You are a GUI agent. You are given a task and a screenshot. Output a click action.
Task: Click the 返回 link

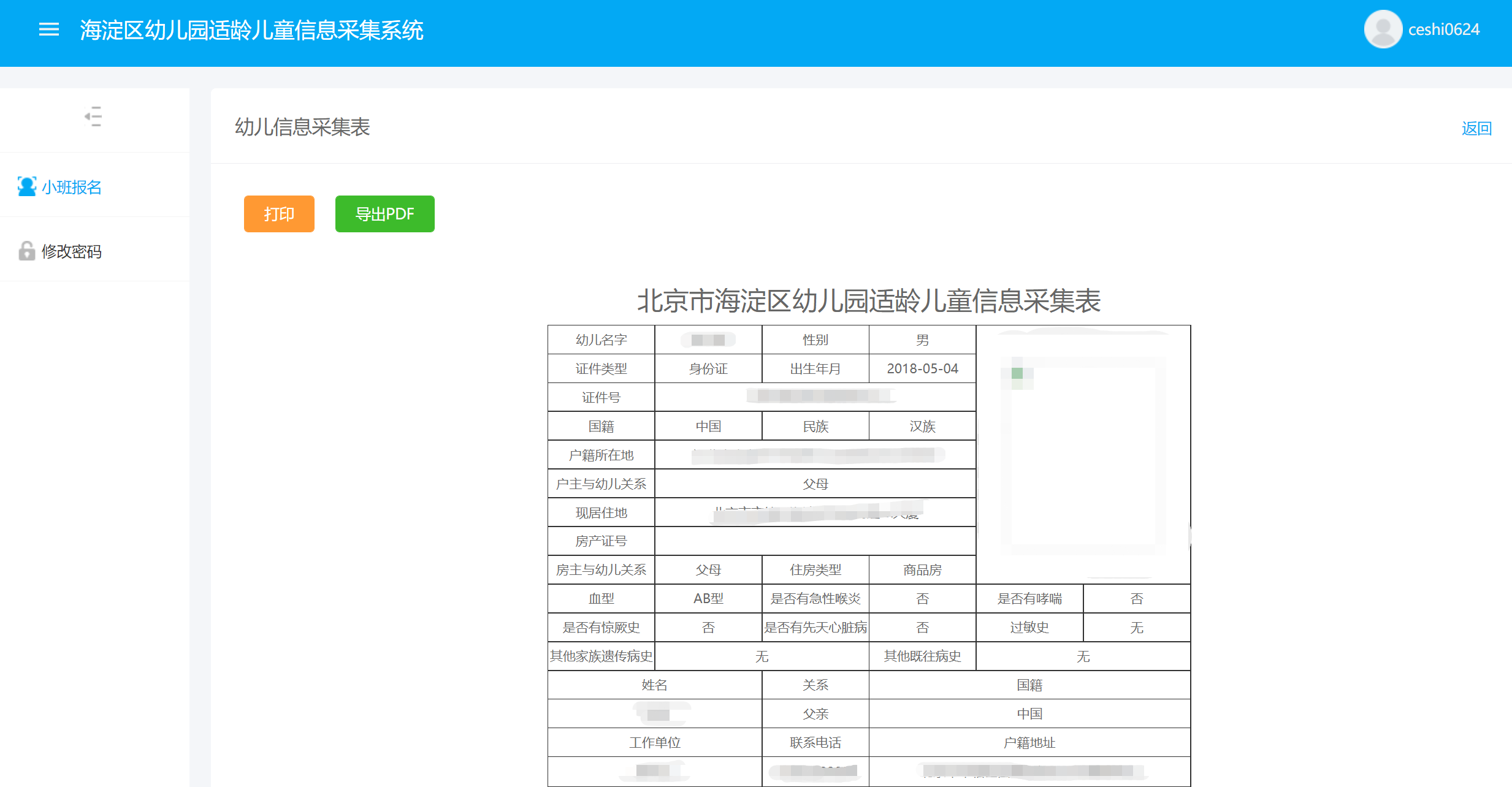[x=1476, y=128]
